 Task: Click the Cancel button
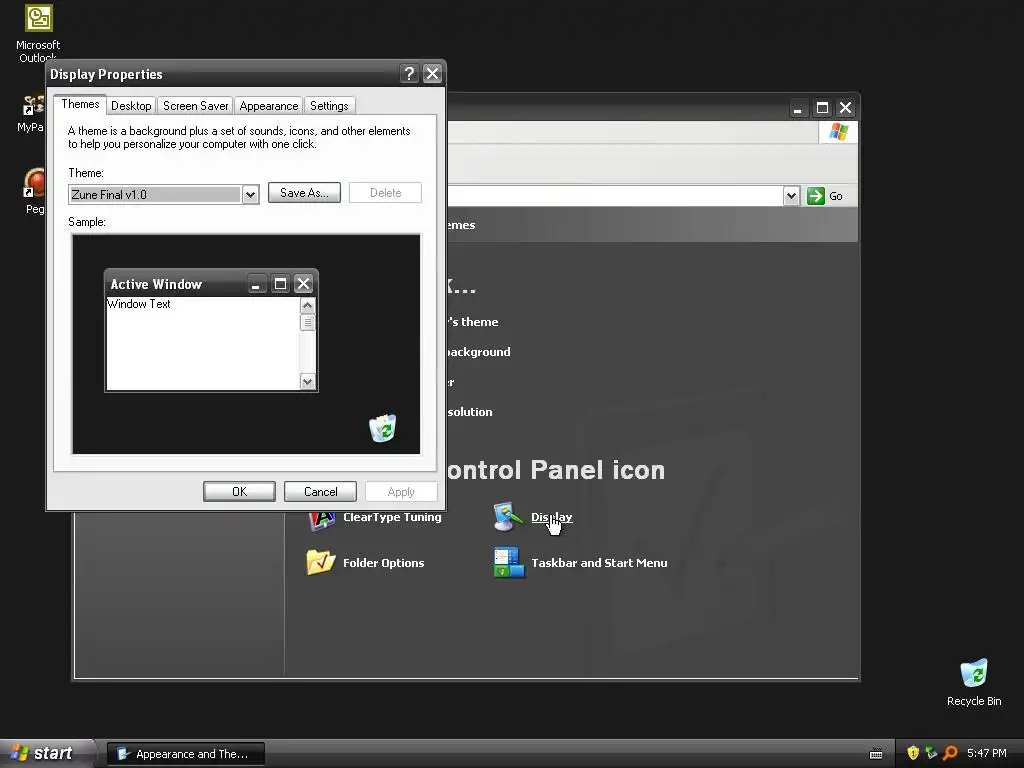(x=321, y=492)
